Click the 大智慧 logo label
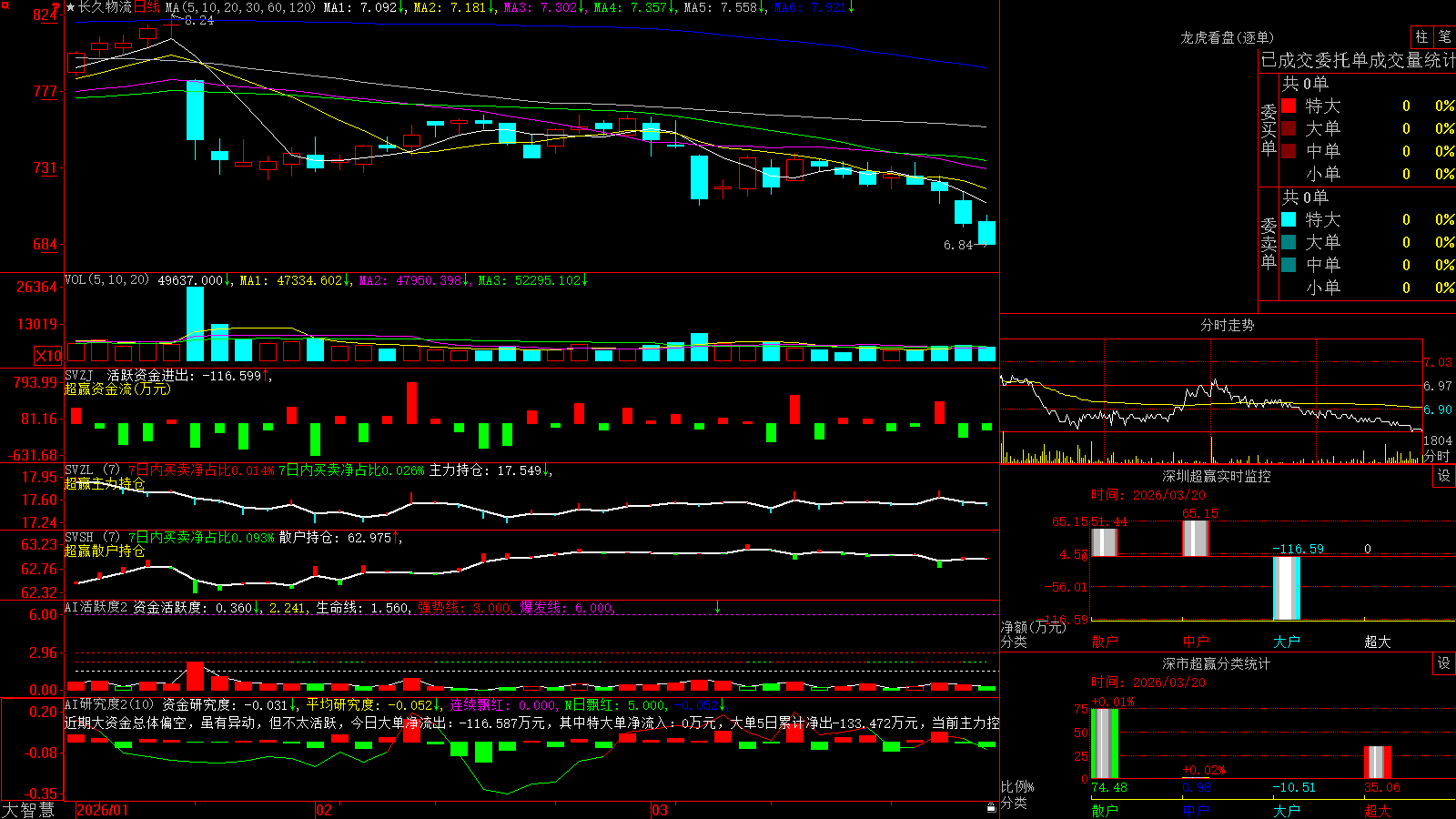The height and width of the screenshot is (819, 1456). coord(28,810)
